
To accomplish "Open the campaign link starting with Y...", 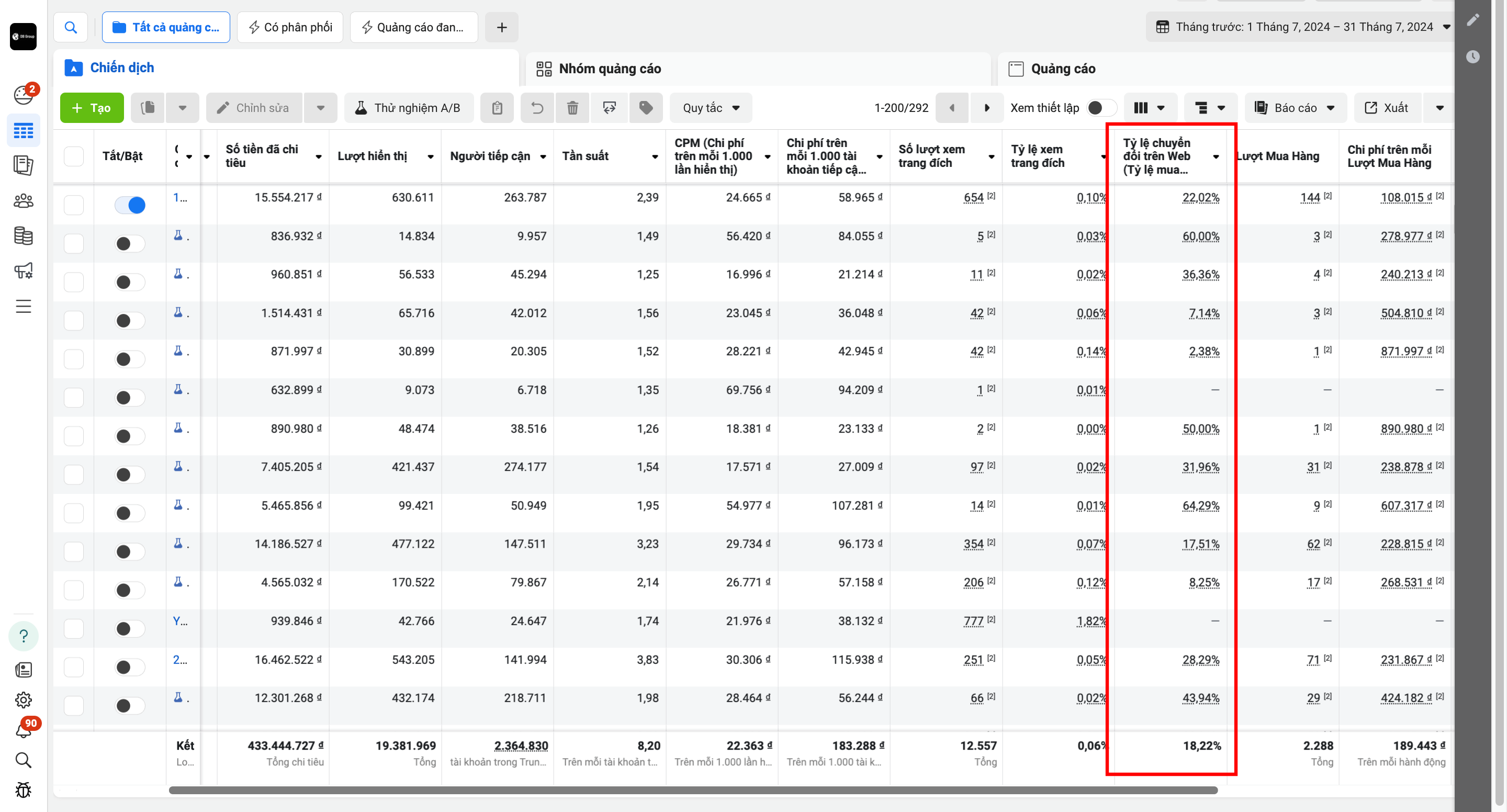I will pyautogui.click(x=180, y=621).
